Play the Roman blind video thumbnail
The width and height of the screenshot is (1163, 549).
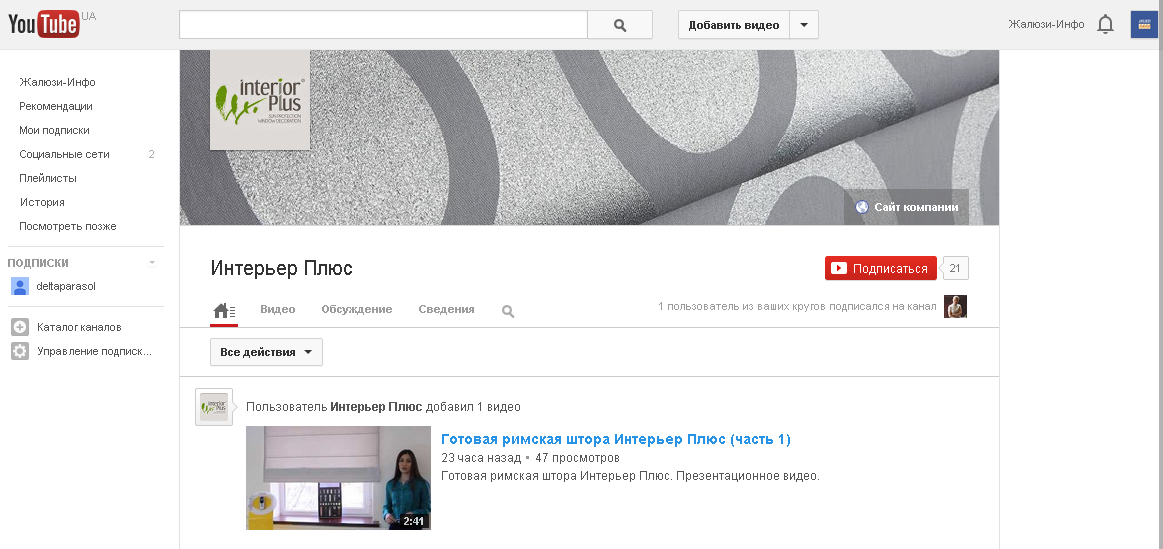click(338, 477)
